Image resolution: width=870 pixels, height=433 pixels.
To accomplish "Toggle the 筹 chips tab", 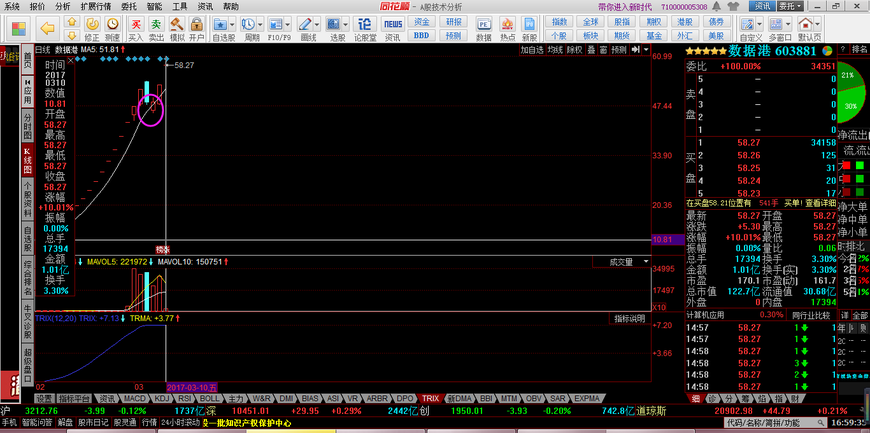I will click(745, 399).
